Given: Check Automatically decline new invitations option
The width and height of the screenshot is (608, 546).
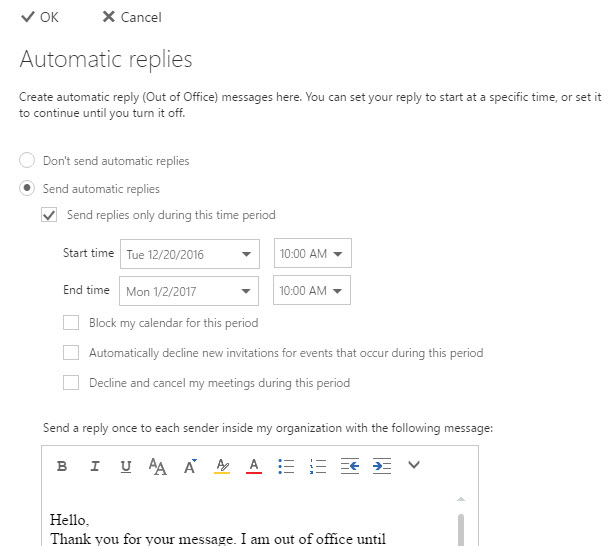Looking at the screenshot, I should click(71, 353).
